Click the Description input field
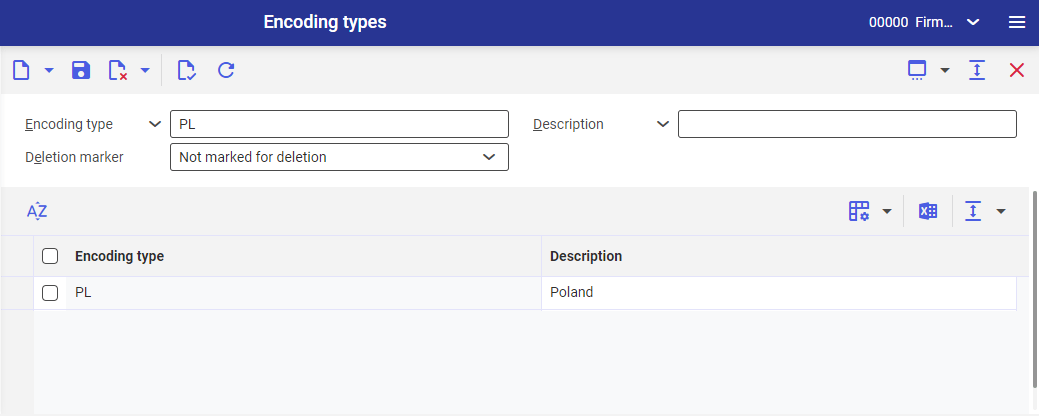Screen dimensions: 1039x416 [x=847, y=124]
